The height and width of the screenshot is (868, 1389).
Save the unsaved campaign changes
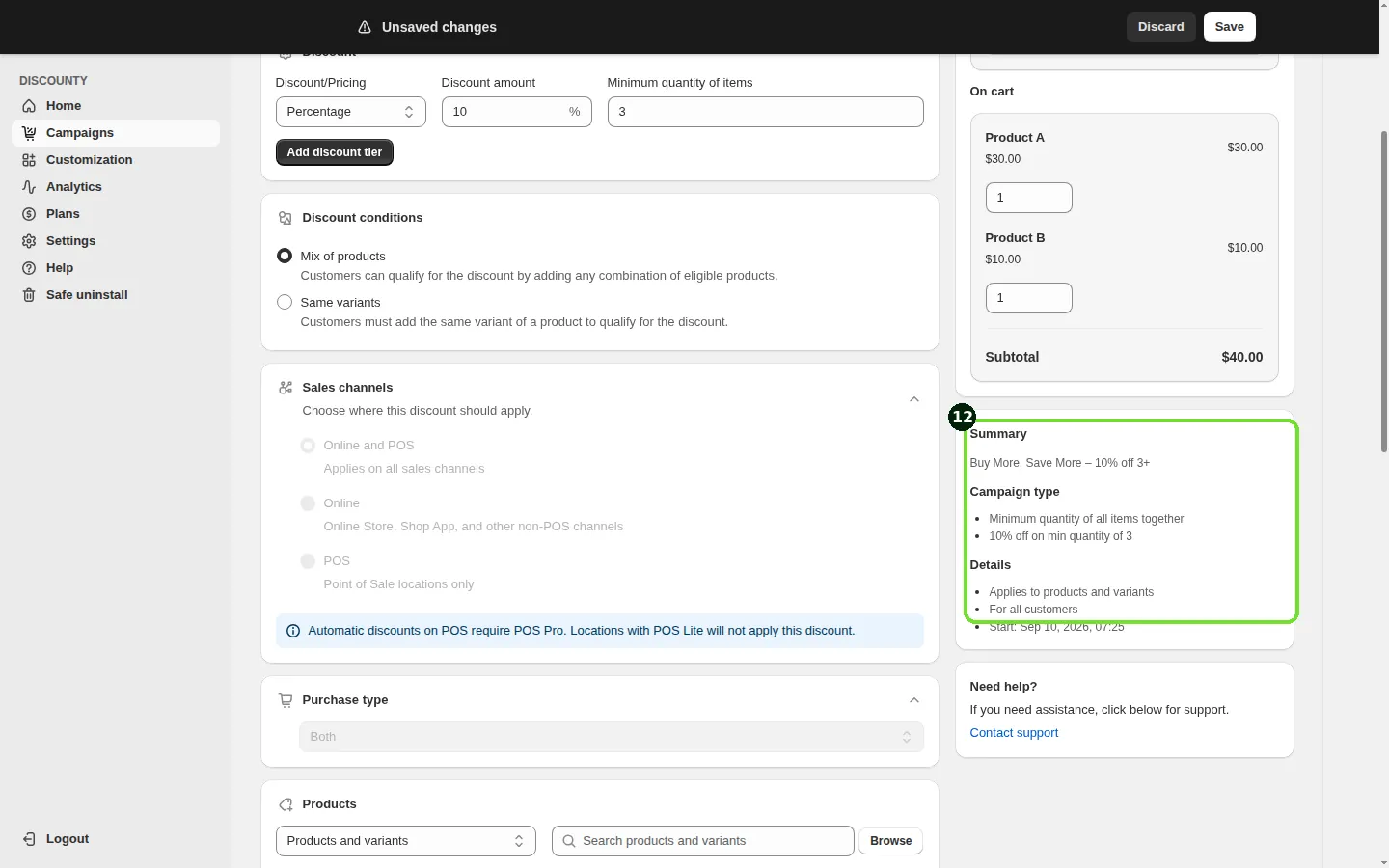click(1230, 27)
